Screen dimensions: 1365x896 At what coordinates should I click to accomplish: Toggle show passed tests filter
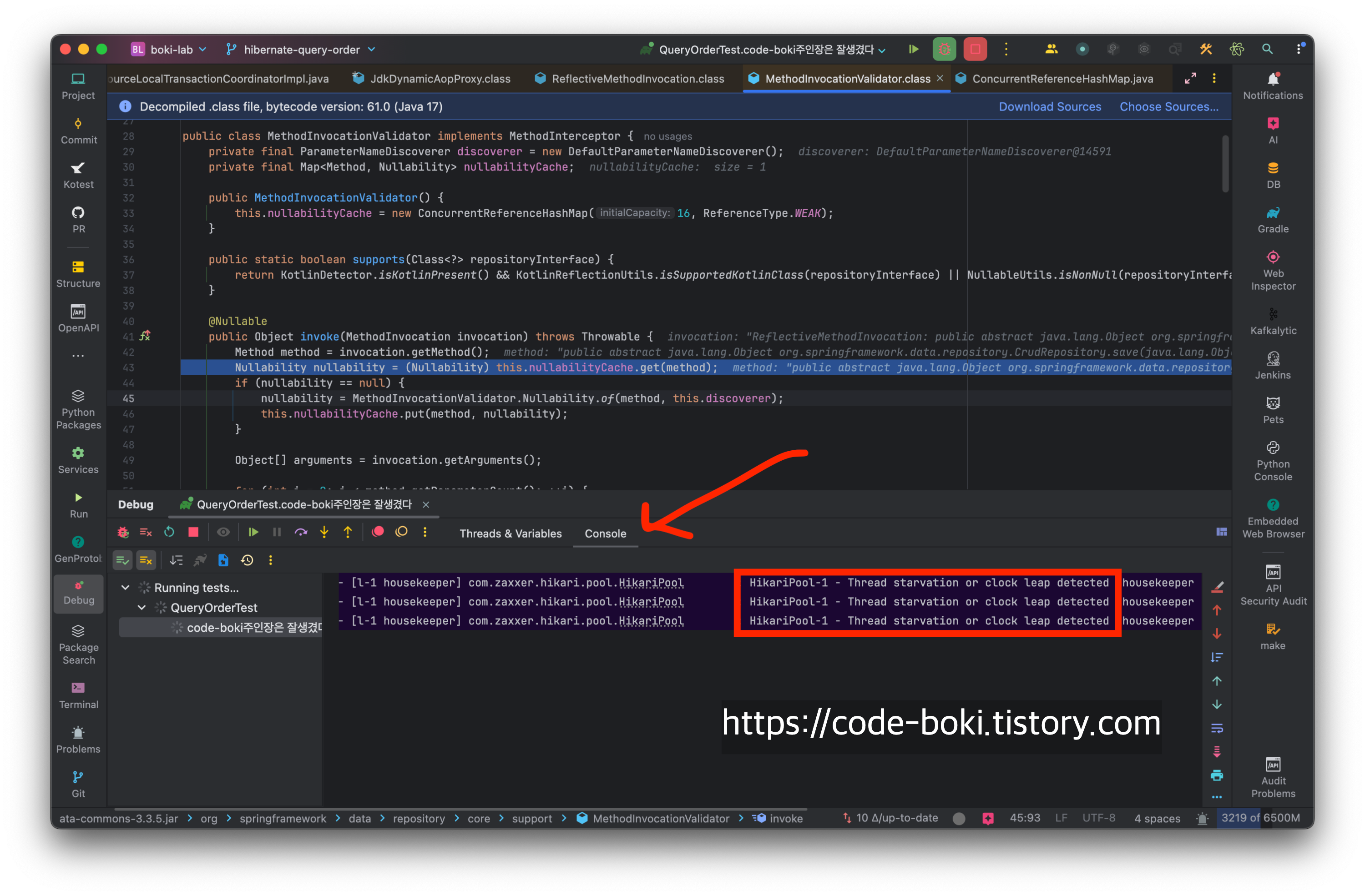point(122,561)
